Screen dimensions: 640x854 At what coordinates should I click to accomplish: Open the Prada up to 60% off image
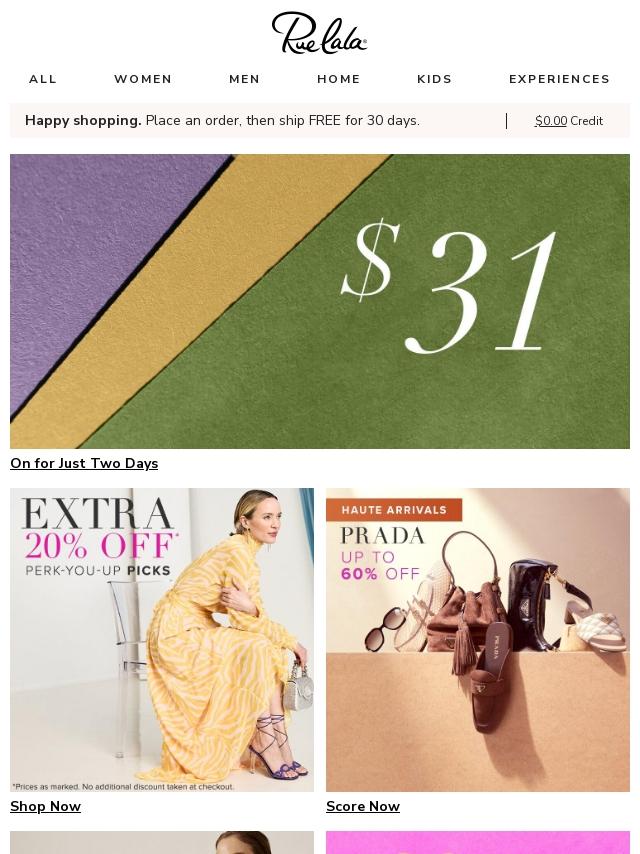(x=478, y=639)
